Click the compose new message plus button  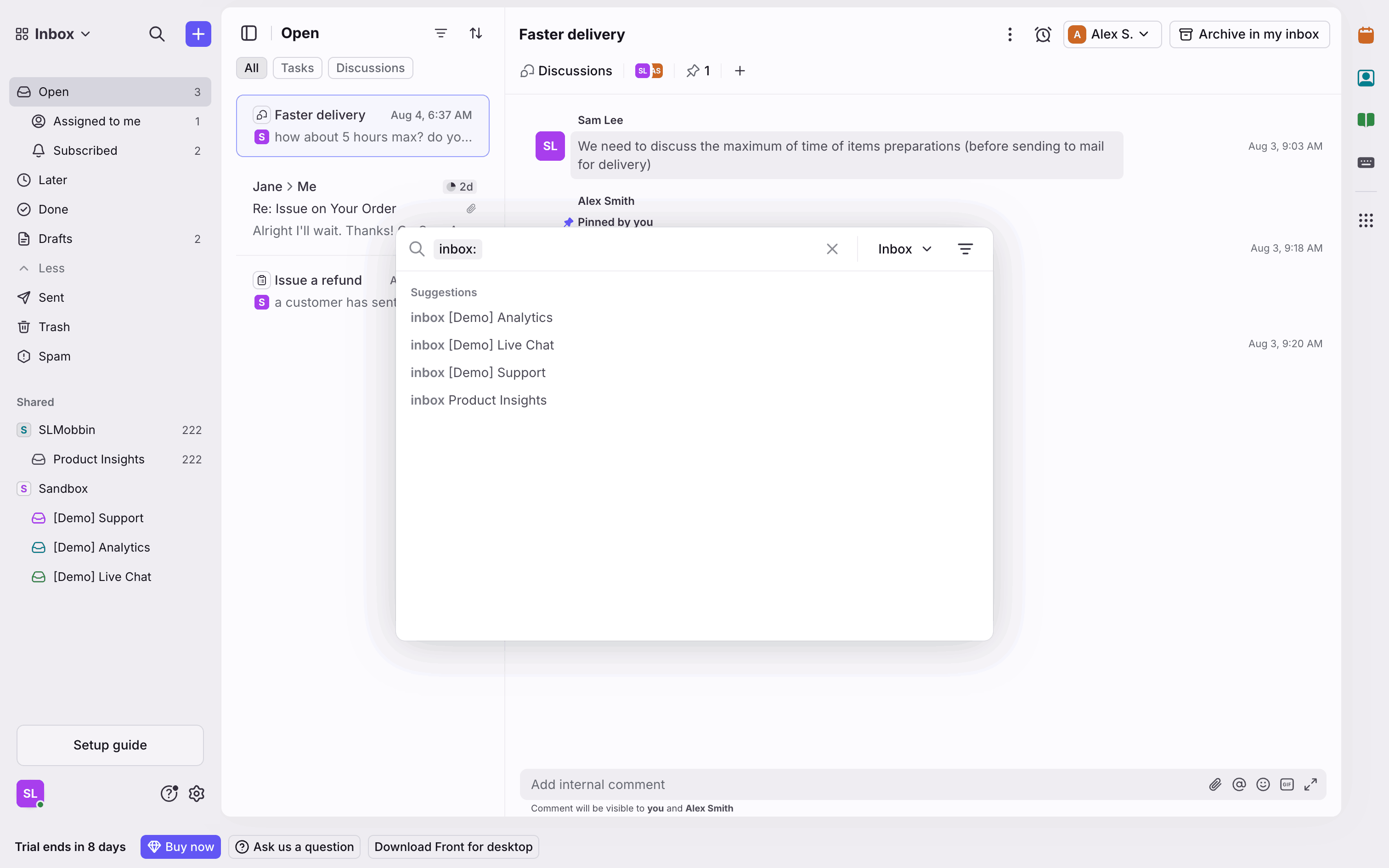198,34
